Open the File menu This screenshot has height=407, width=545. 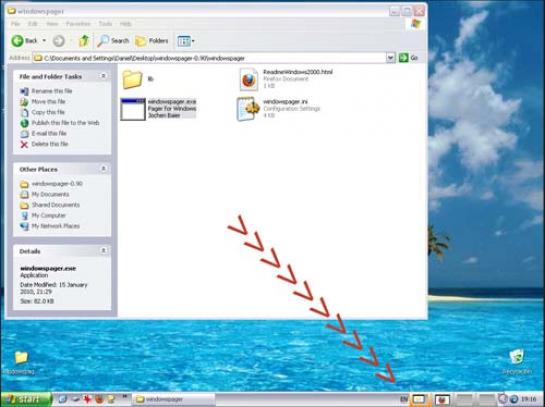pyautogui.click(x=15, y=24)
